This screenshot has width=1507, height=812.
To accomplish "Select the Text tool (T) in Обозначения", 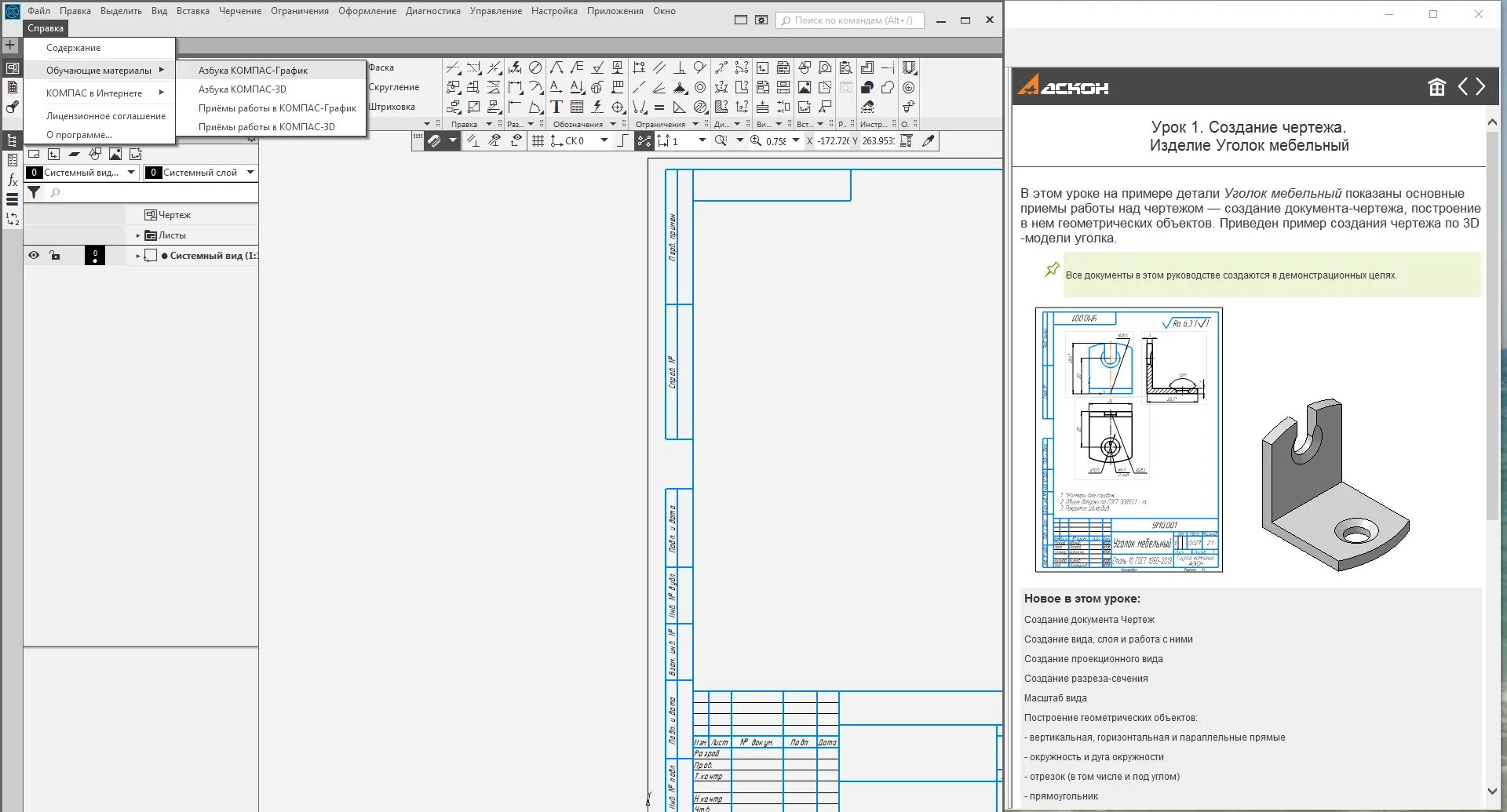I will point(556,107).
